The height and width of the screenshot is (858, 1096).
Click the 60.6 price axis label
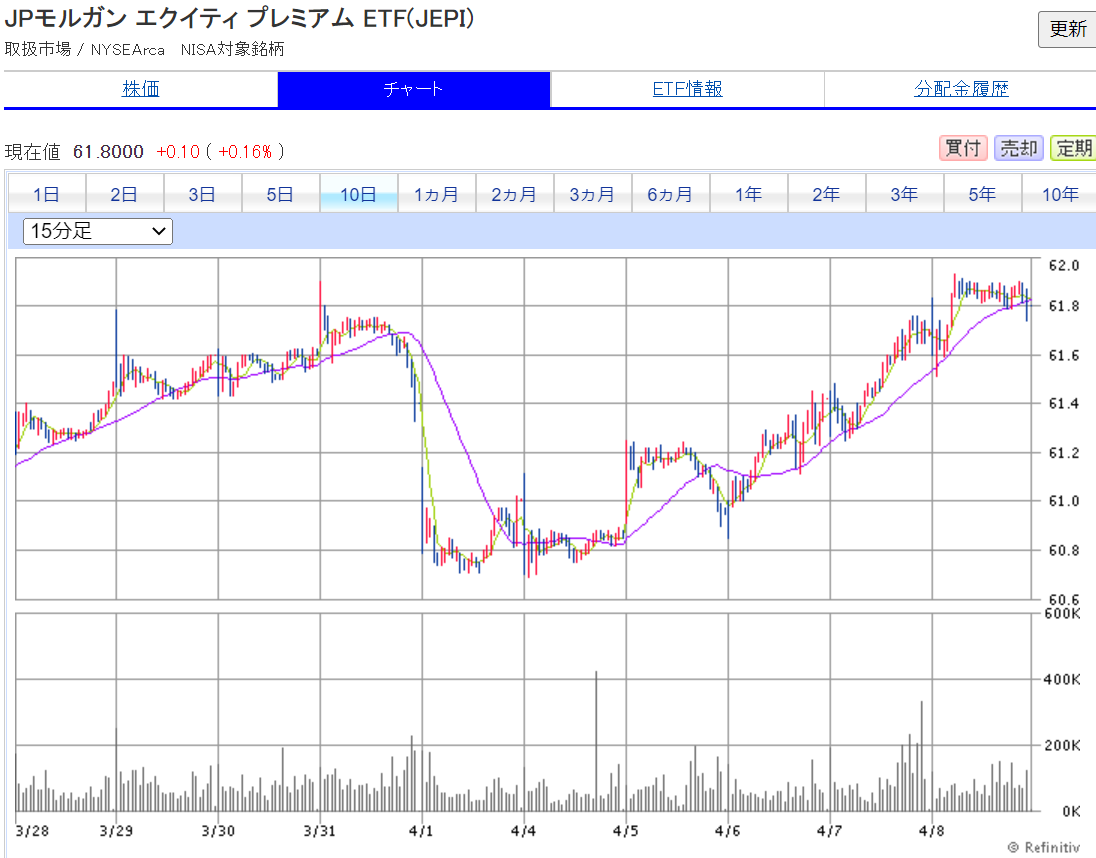tap(1064, 599)
